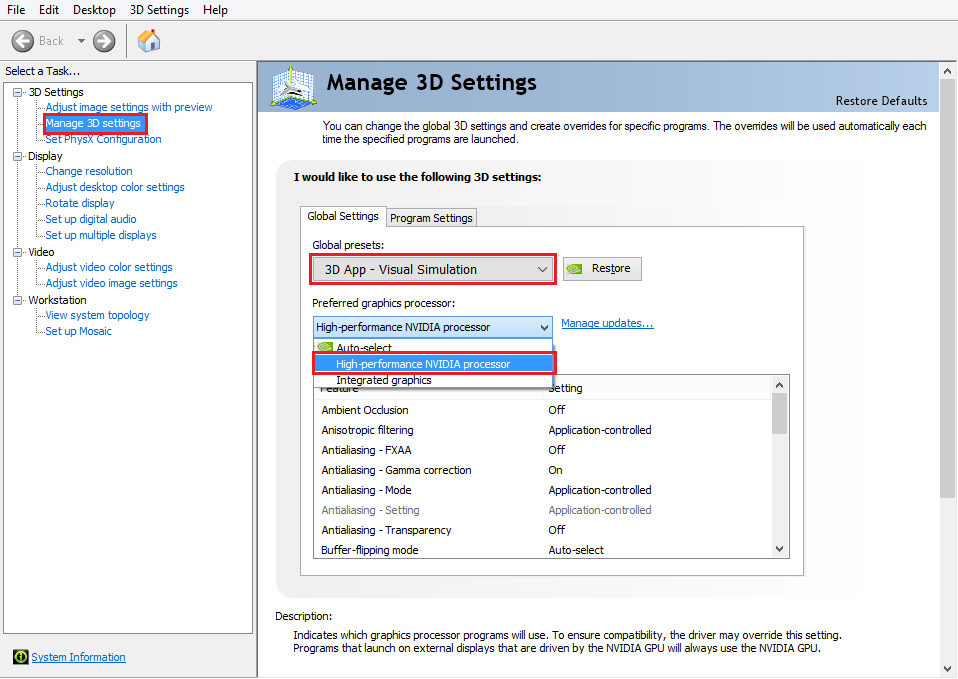
Task: Open the Back history dropdown arrow
Action: [81, 41]
